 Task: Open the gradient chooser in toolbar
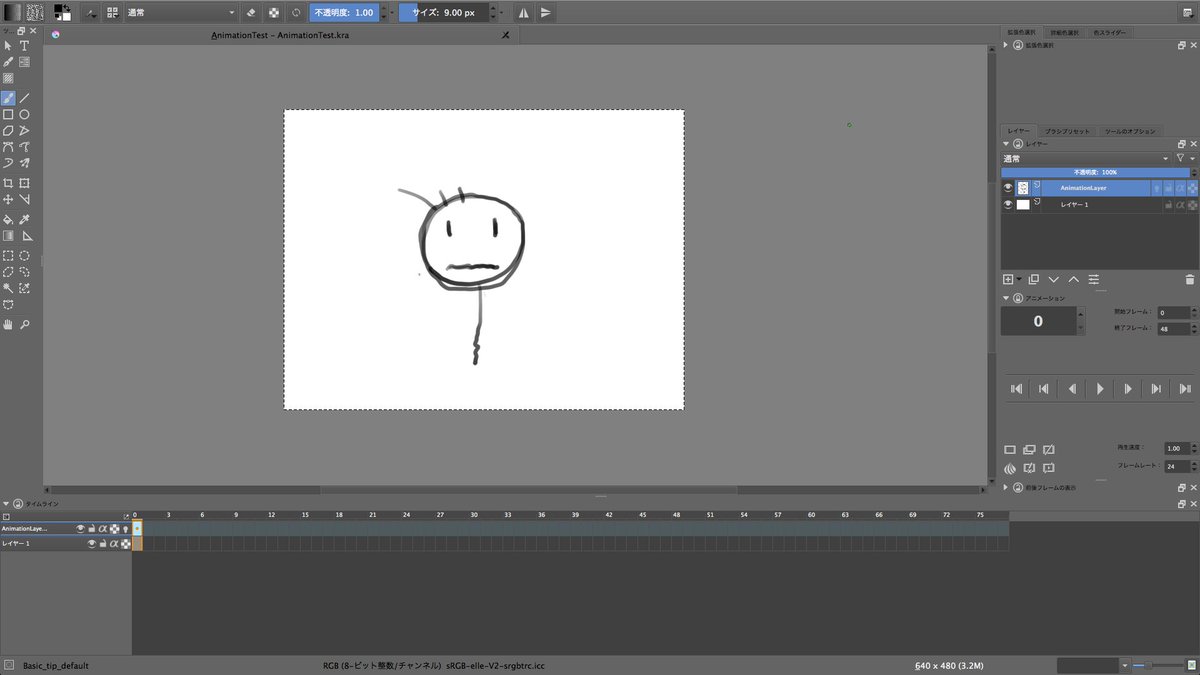tap(11, 13)
